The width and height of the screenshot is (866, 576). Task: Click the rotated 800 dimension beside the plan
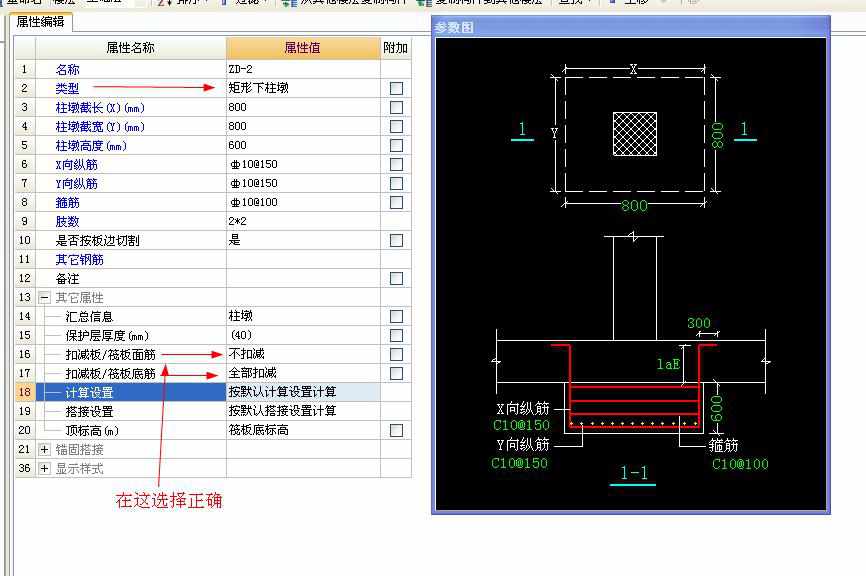(717, 136)
